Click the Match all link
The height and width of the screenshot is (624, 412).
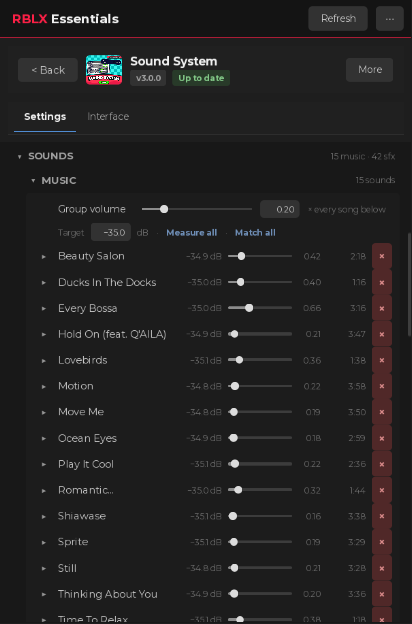pos(255,233)
